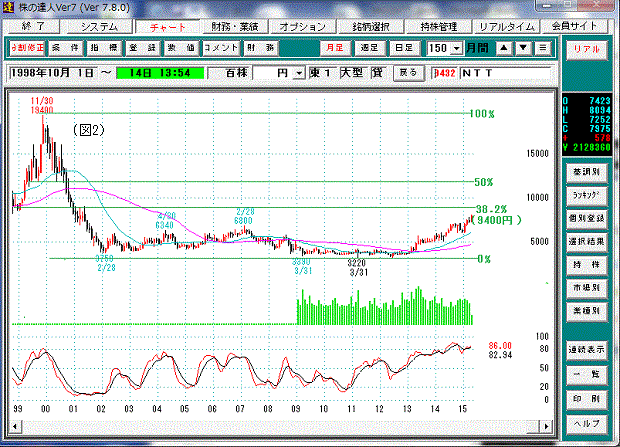Click the stock code field 9432
The image size is (620, 447).
pyautogui.click(x=445, y=73)
